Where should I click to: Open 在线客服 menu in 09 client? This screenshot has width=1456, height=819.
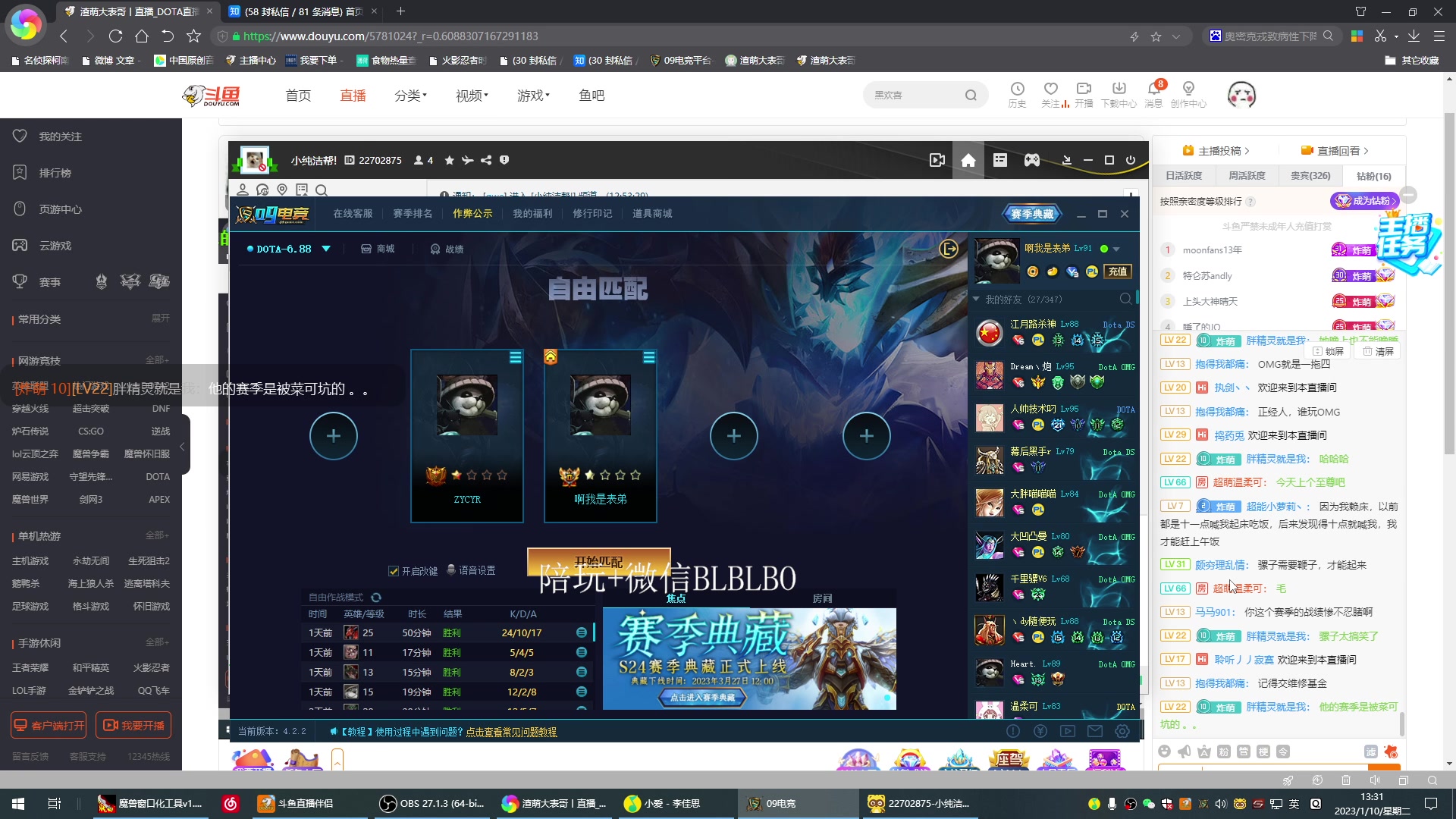click(x=353, y=213)
